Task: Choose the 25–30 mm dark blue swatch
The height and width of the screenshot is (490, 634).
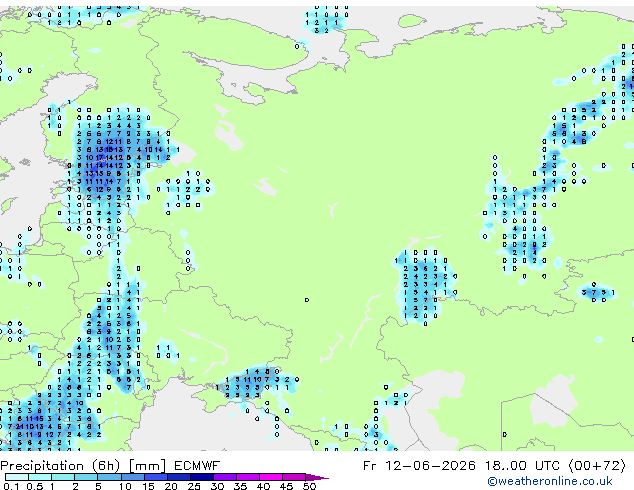Action: pos(201,477)
